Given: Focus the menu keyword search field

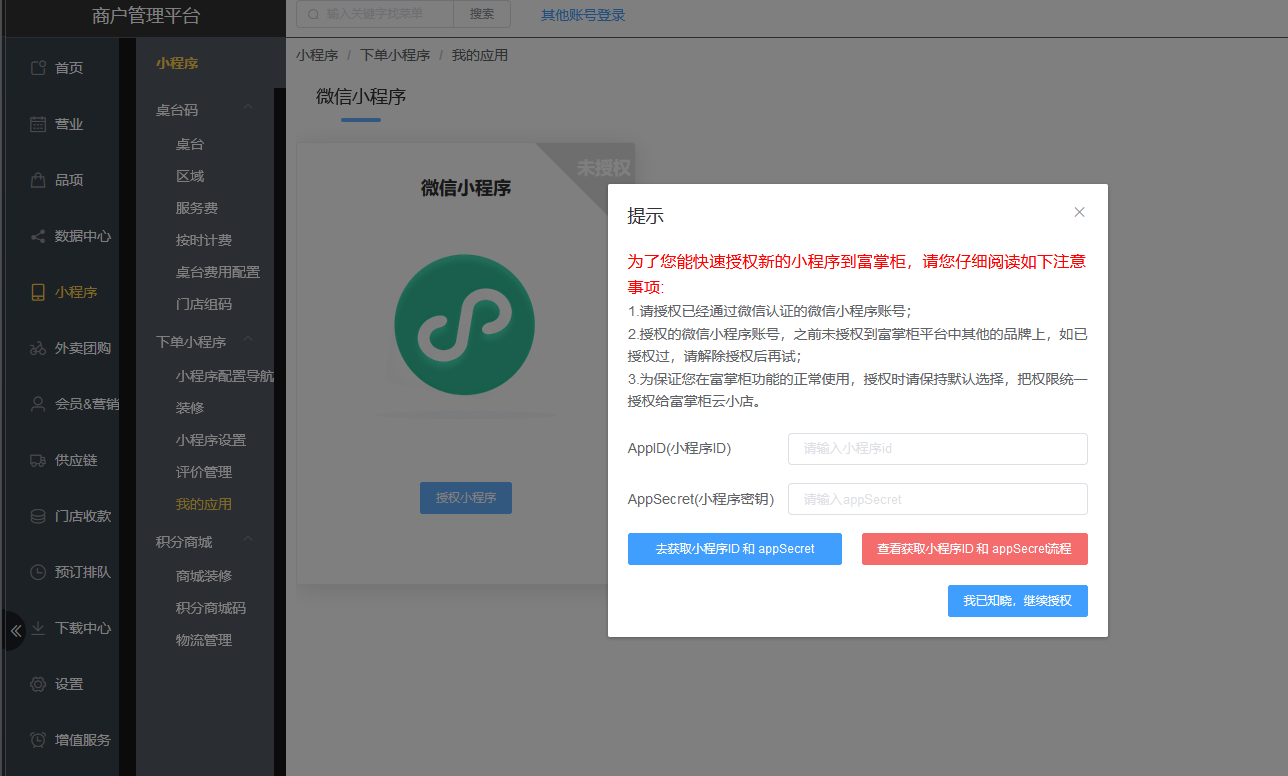Looking at the screenshot, I should pyautogui.click(x=375, y=14).
